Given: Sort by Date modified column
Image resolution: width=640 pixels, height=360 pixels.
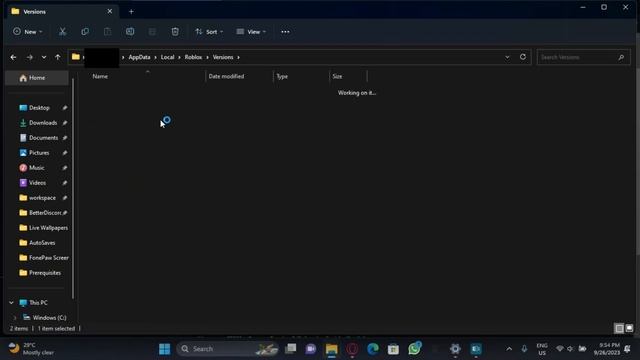Looking at the screenshot, I should 239,76.
